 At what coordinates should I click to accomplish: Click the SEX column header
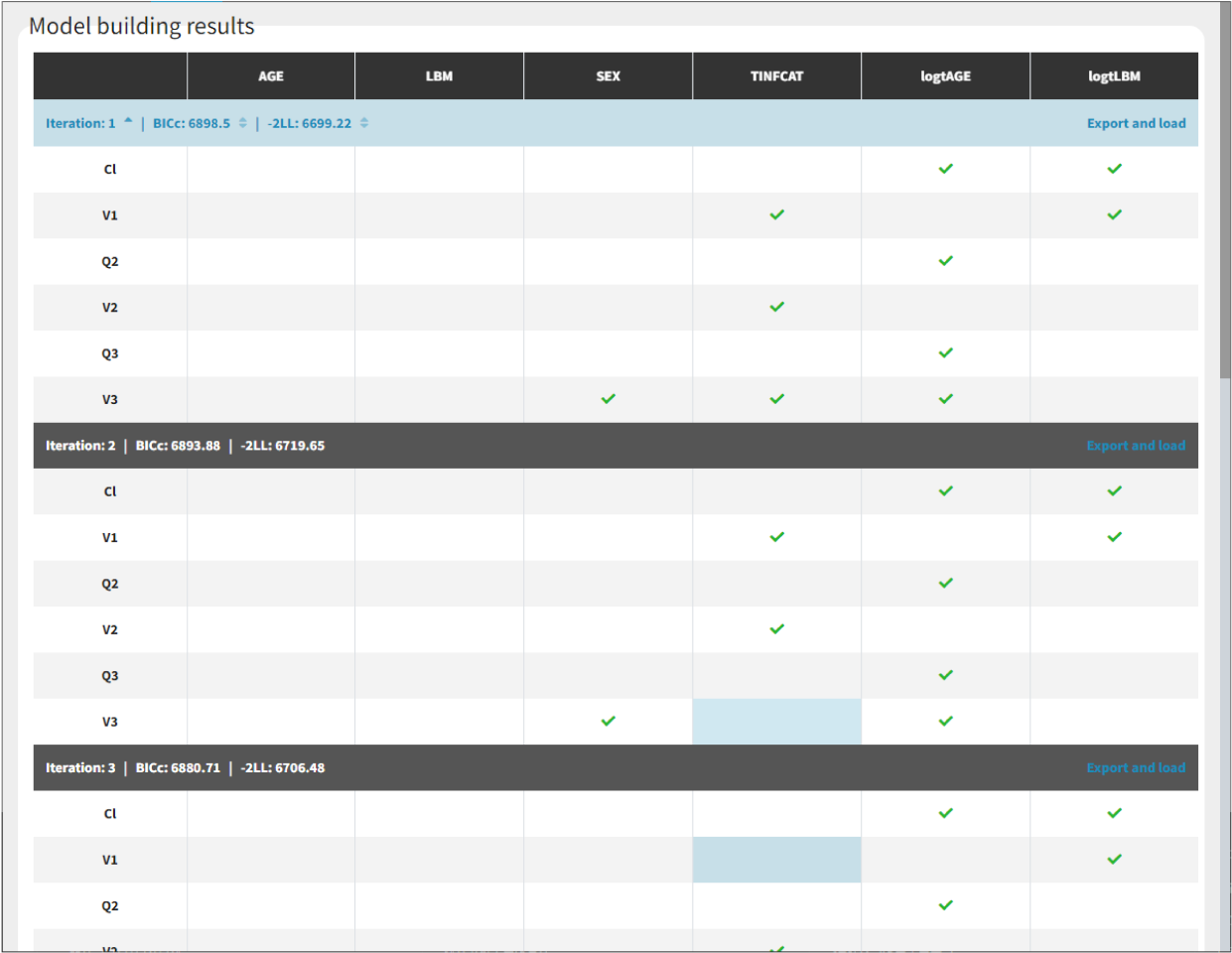click(608, 76)
